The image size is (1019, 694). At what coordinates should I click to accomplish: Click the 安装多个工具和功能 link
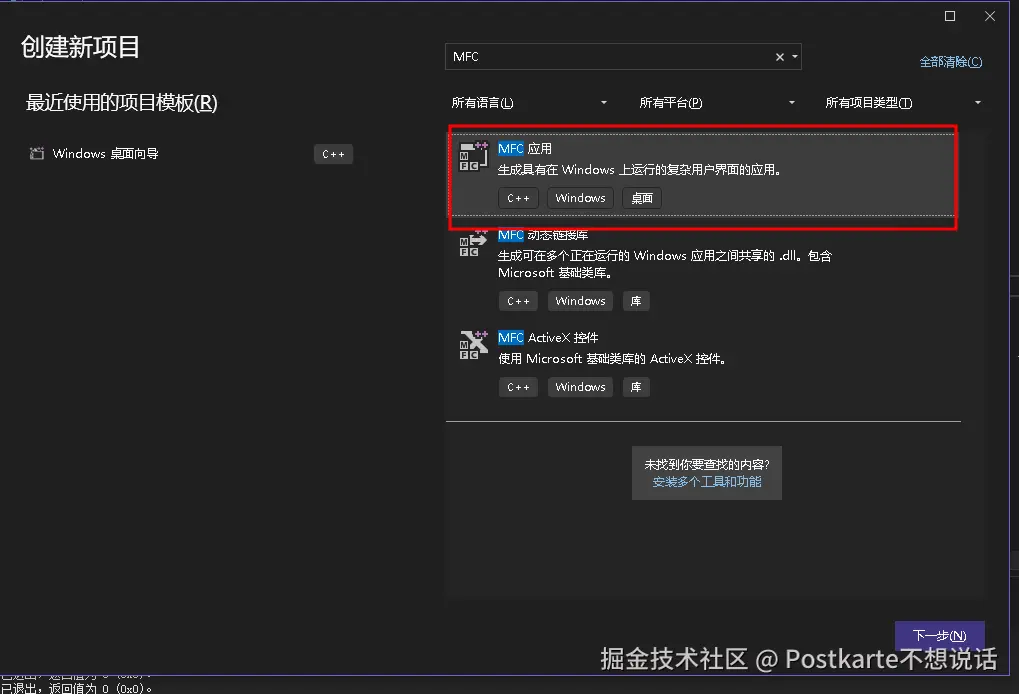click(x=706, y=482)
